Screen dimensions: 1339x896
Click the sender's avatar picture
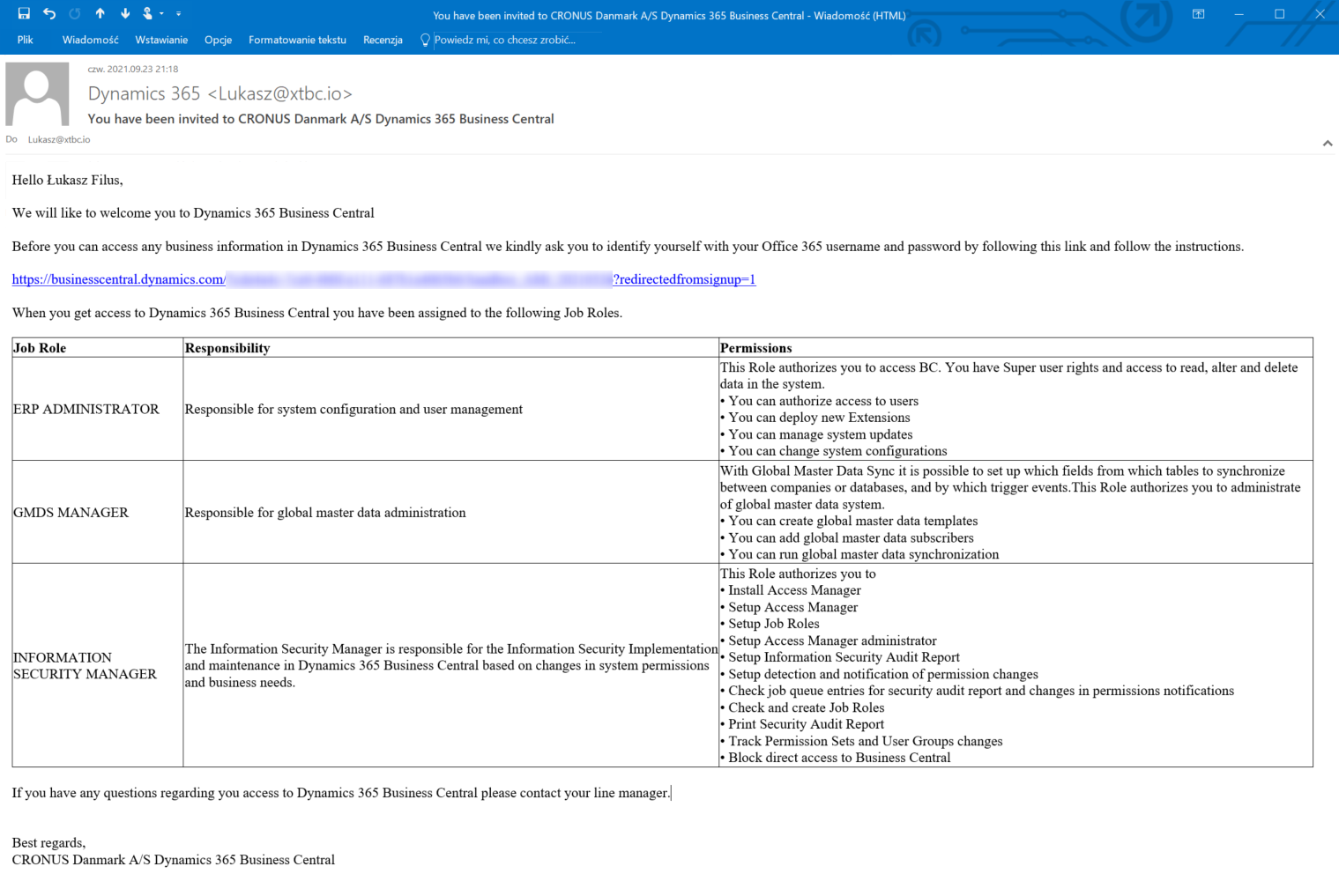click(x=37, y=93)
